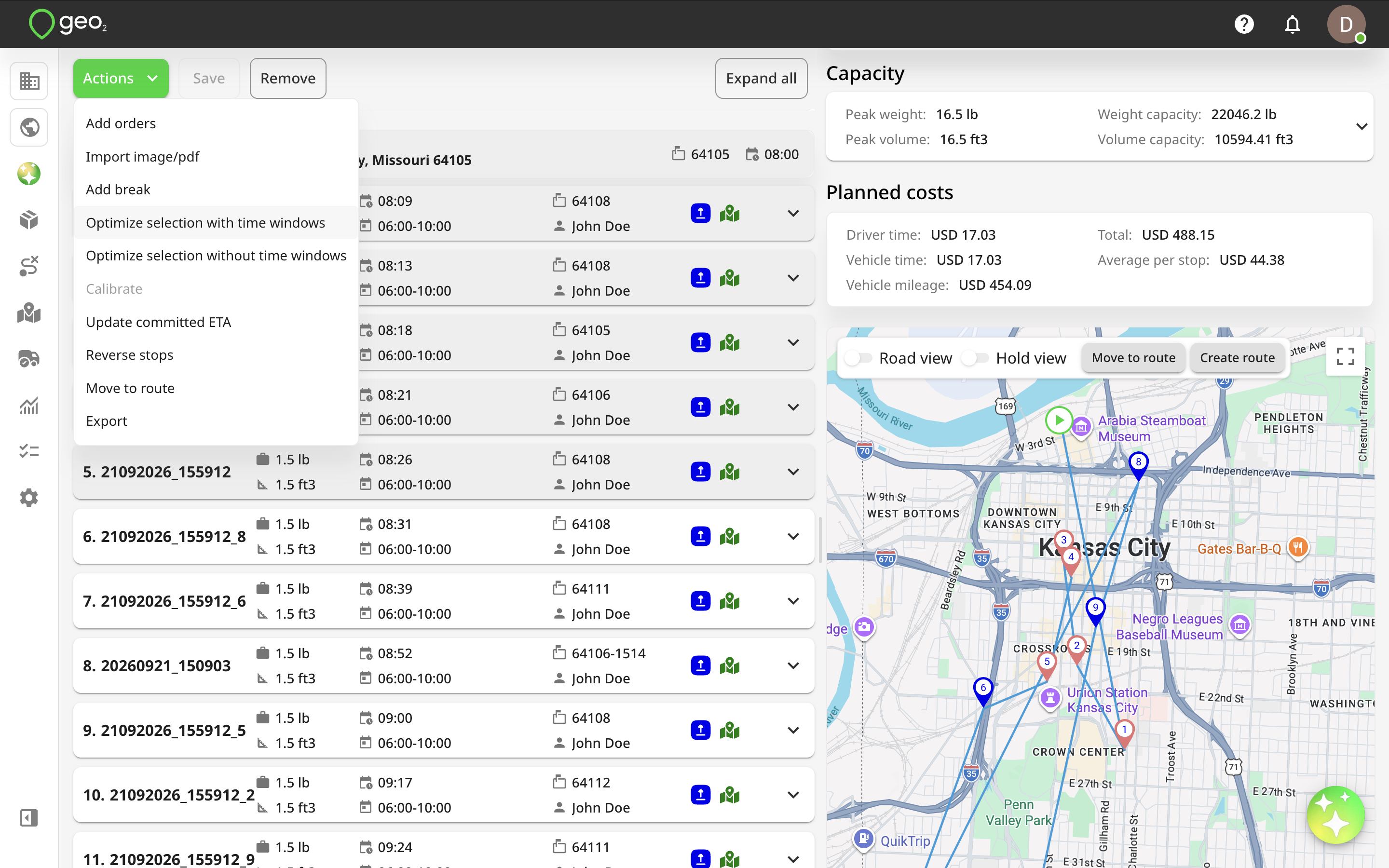The width and height of the screenshot is (1389, 868).
Task: Click the geo2 logo
Action: [68, 24]
